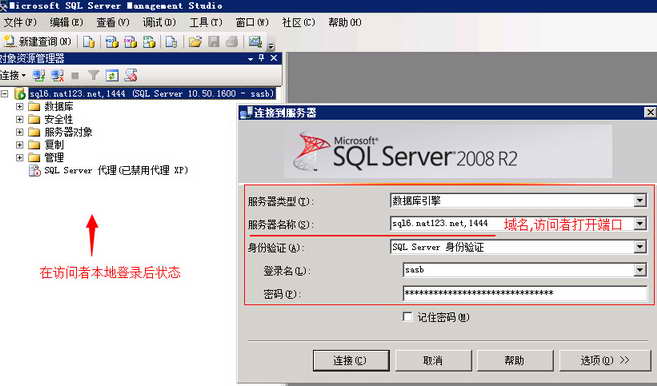Open a new Analysis Services MDX query
This screenshot has width=657, height=386.
click(111, 42)
